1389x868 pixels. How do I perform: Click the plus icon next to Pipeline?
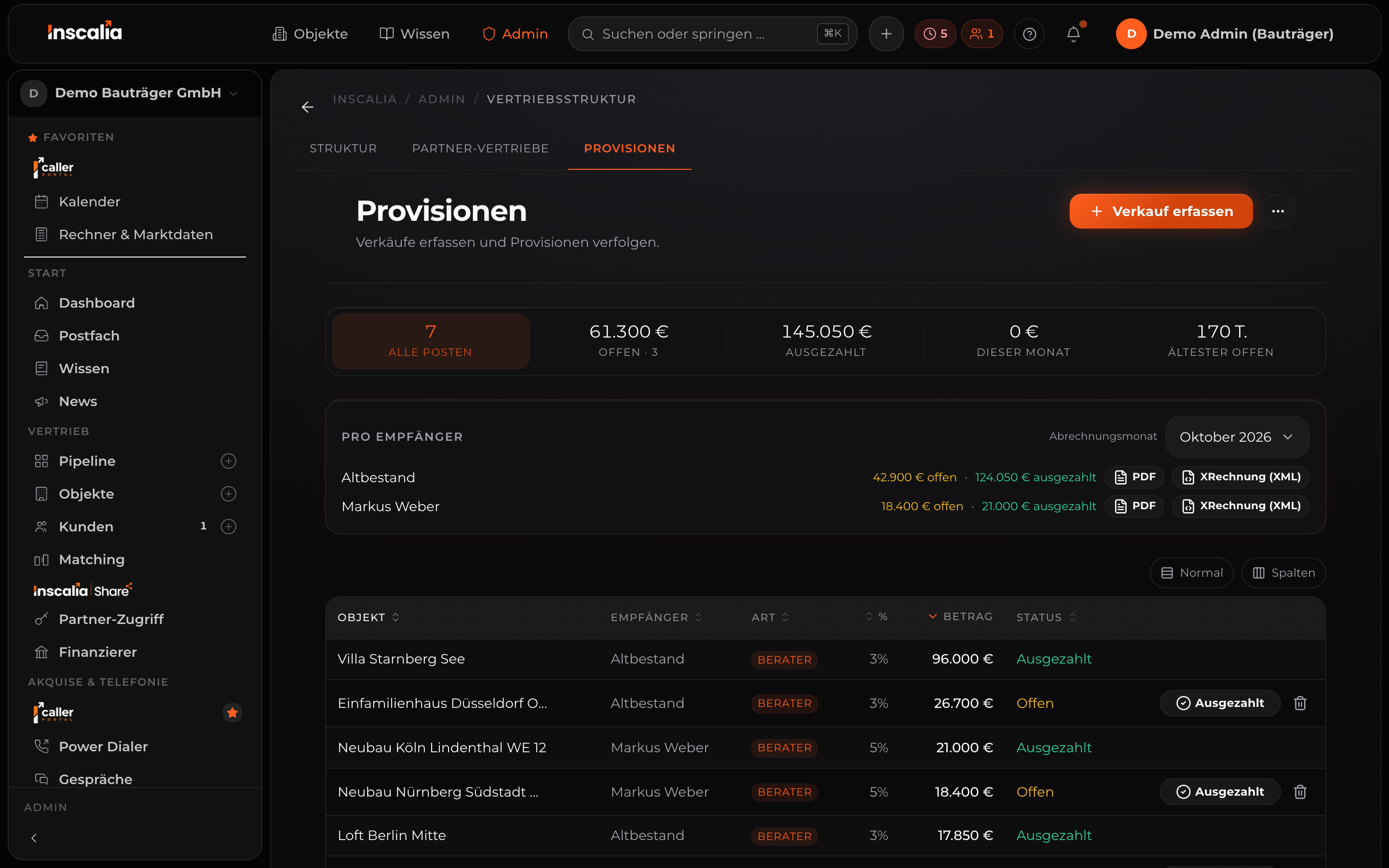(229, 461)
